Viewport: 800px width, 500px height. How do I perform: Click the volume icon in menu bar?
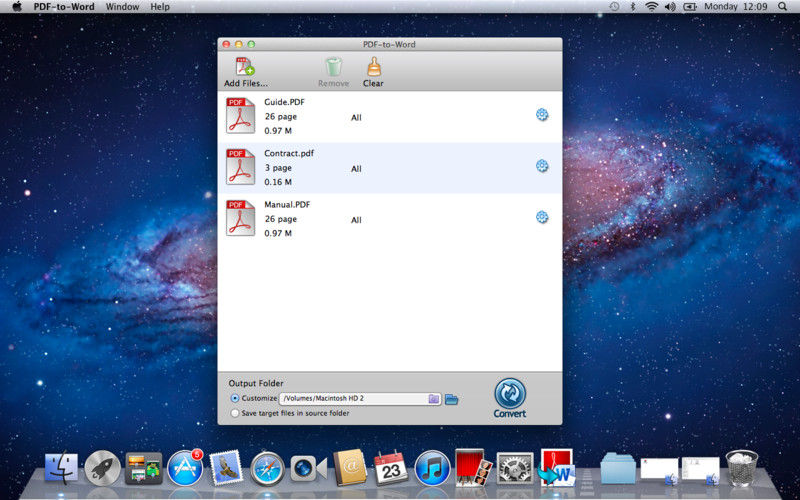(670, 7)
